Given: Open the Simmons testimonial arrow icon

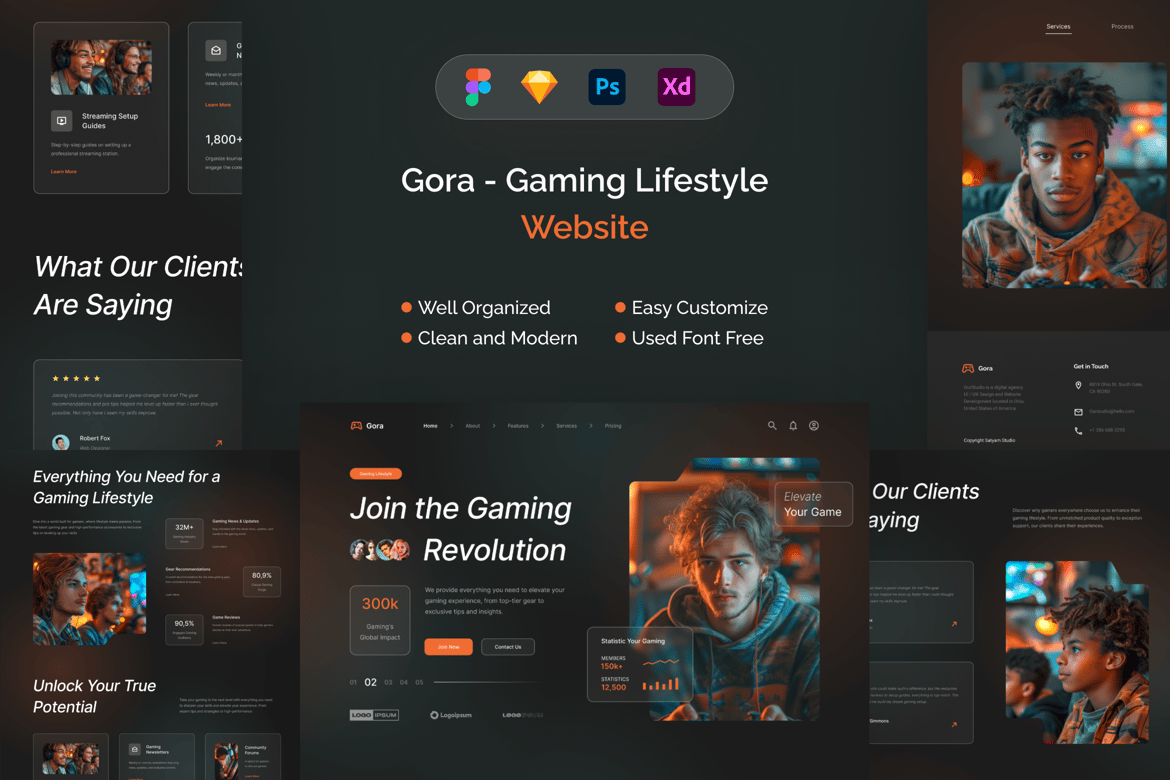Looking at the screenshot, I should 954,724.
